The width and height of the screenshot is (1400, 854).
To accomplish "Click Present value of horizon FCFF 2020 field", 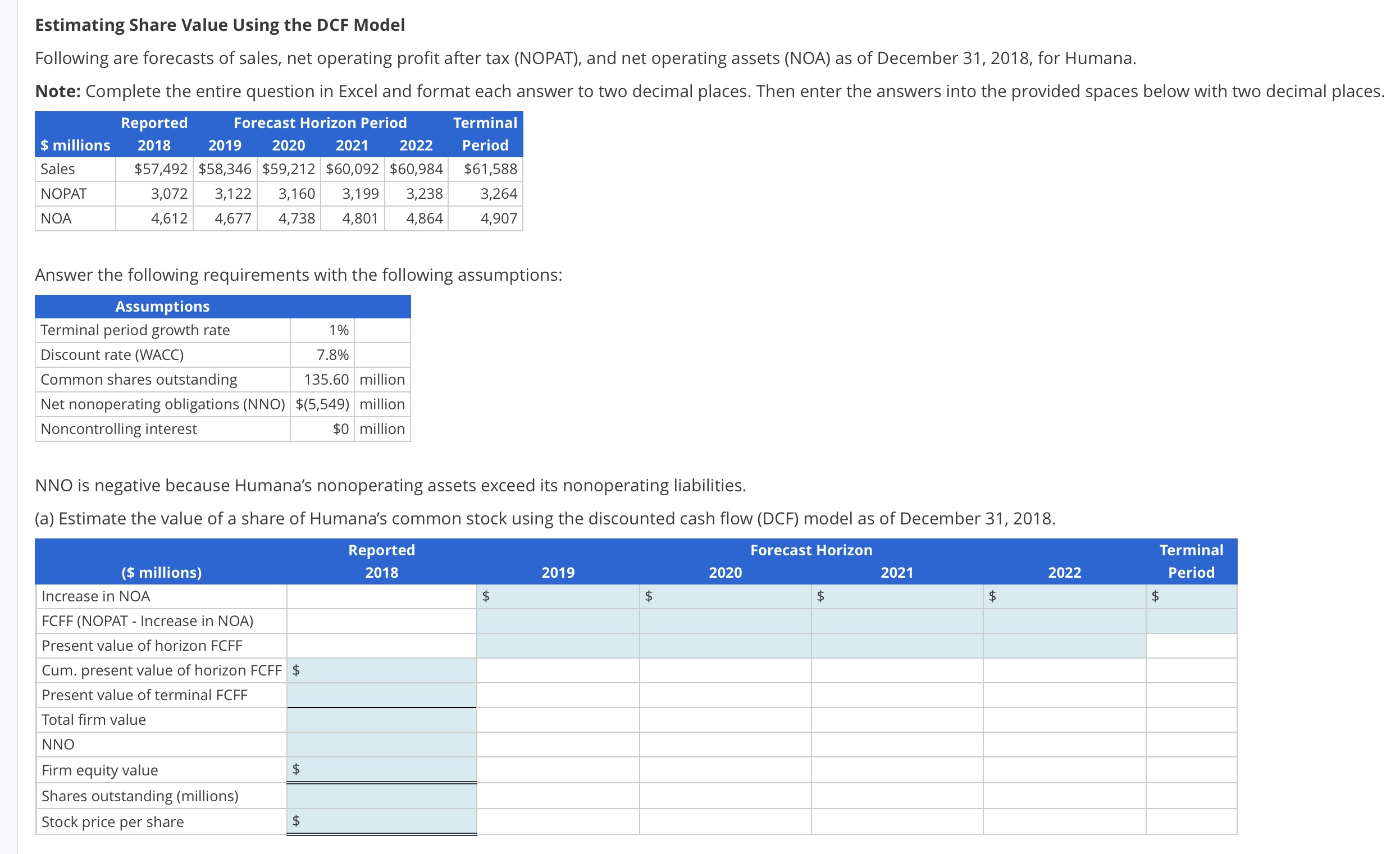I will [x=726, y=646].
